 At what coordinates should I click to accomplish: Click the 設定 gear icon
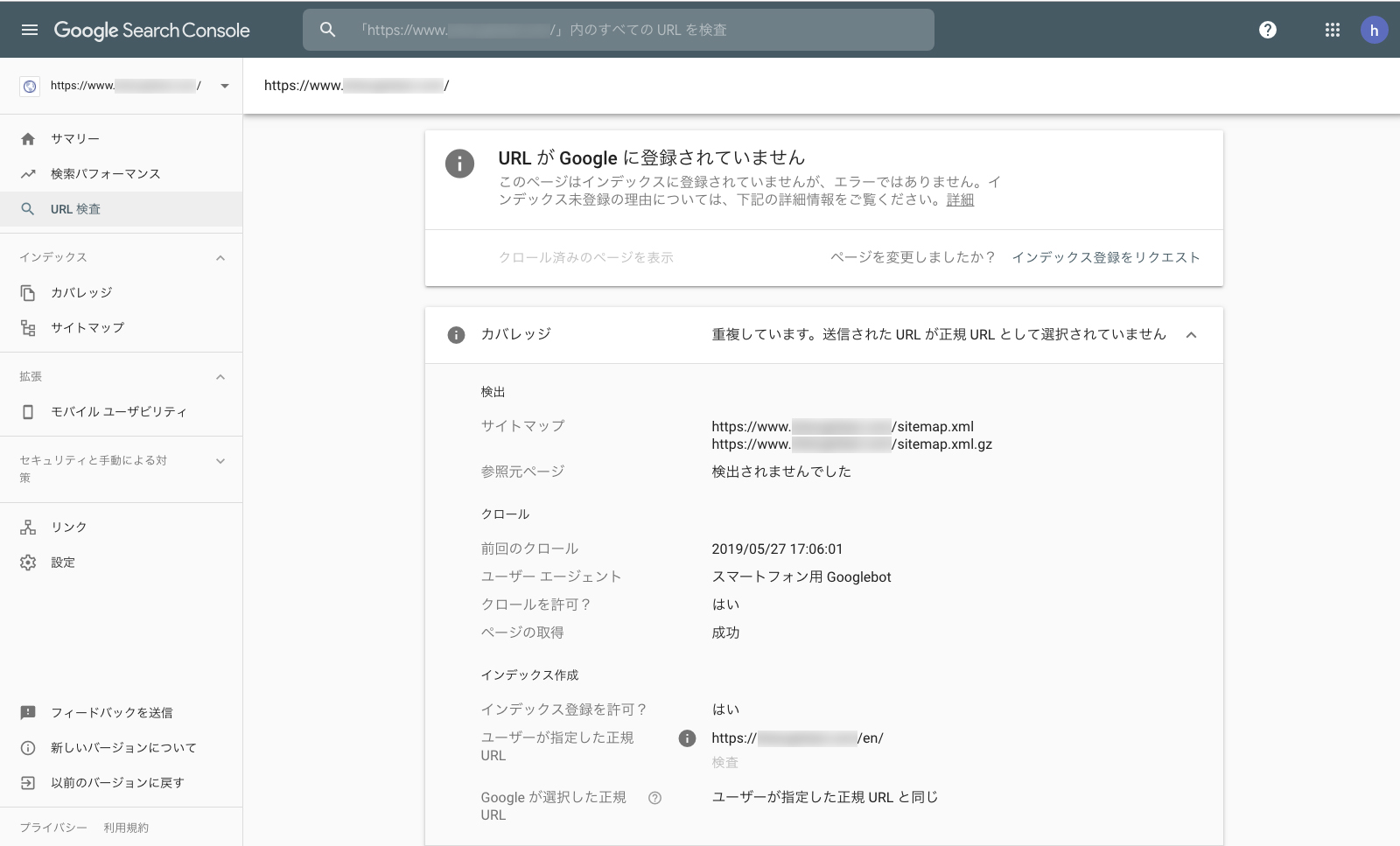click(x=28, y=563)
